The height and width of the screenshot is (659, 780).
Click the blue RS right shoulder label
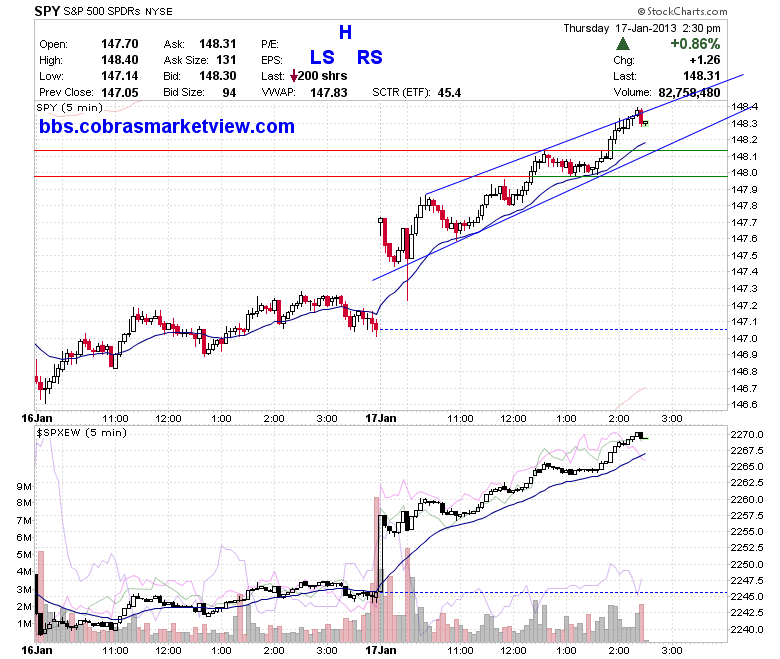[370, 57]
